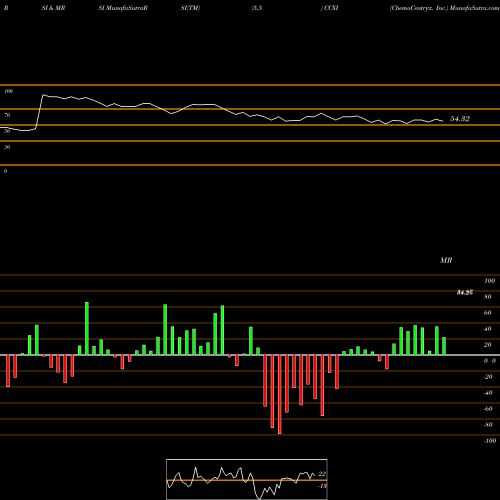
Task: Click the MR axis label -60
Action: (488, 409)
